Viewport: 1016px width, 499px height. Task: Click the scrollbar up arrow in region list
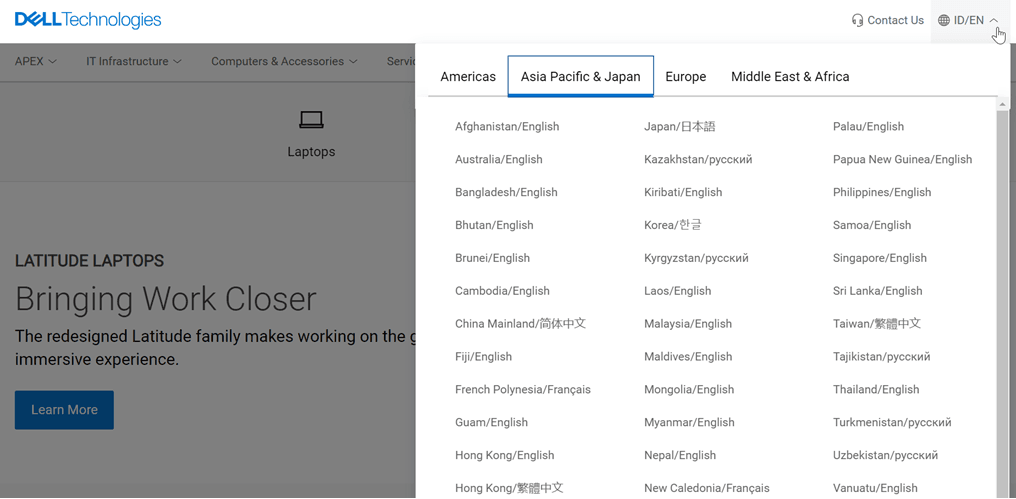pos(1003,104)
